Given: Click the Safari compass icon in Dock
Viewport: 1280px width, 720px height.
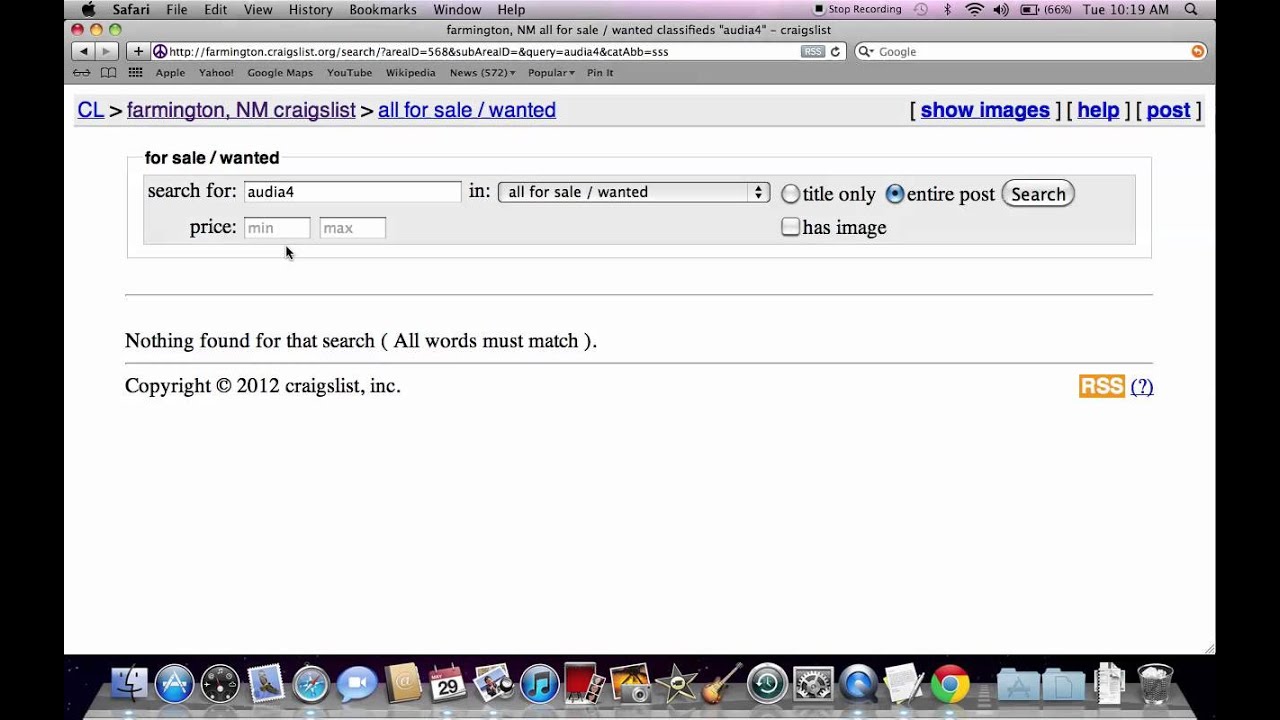Looking at the screenshot, I should pyautogui.click(x=311, y=684).
